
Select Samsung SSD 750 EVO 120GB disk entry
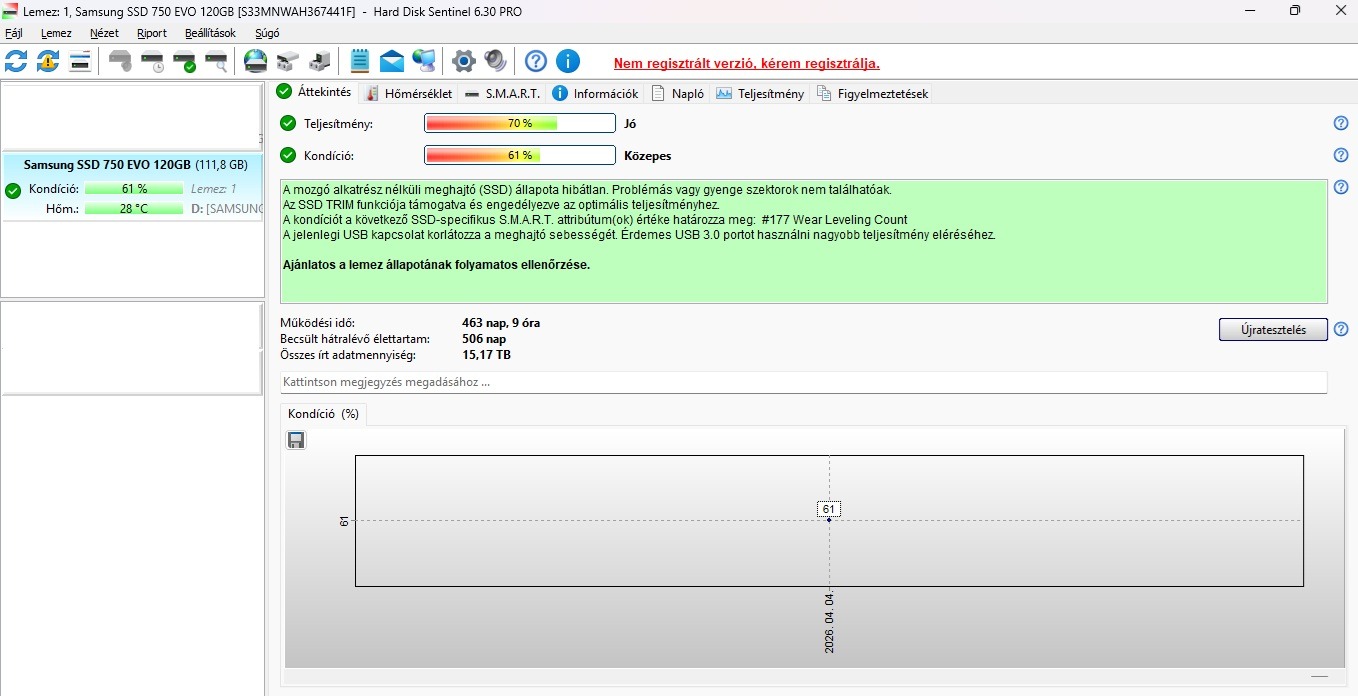133,187
